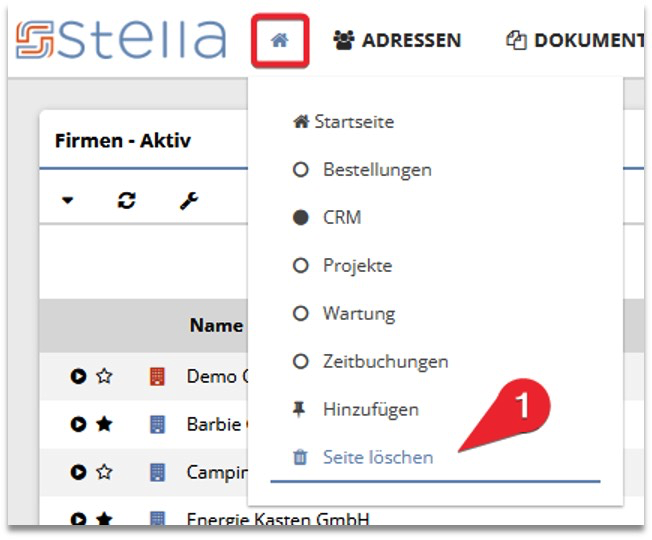Image resolution: width=652 pixels, height=540 pixels.
Task: Toggle the favorite star for Demo row
Action: pyautogui.click(x=104, y=377)
